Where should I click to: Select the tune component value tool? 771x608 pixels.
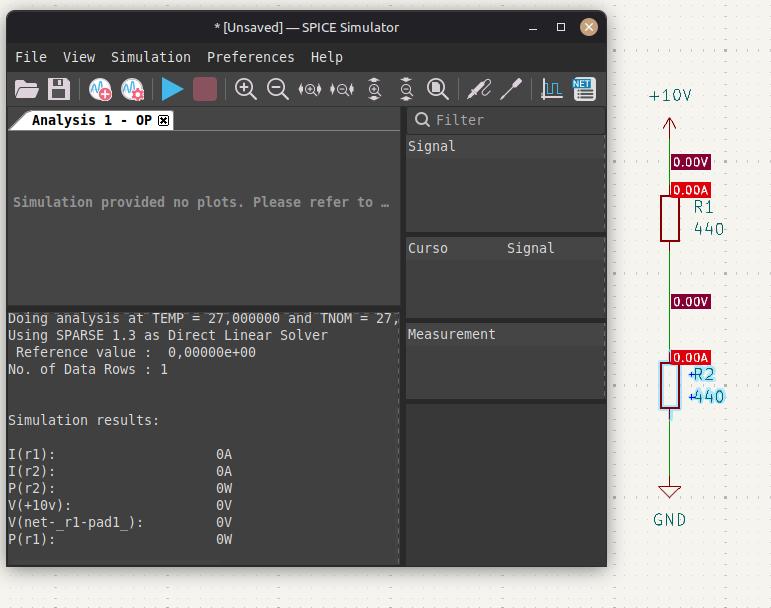pyautogui.click(x=511, y=89)
